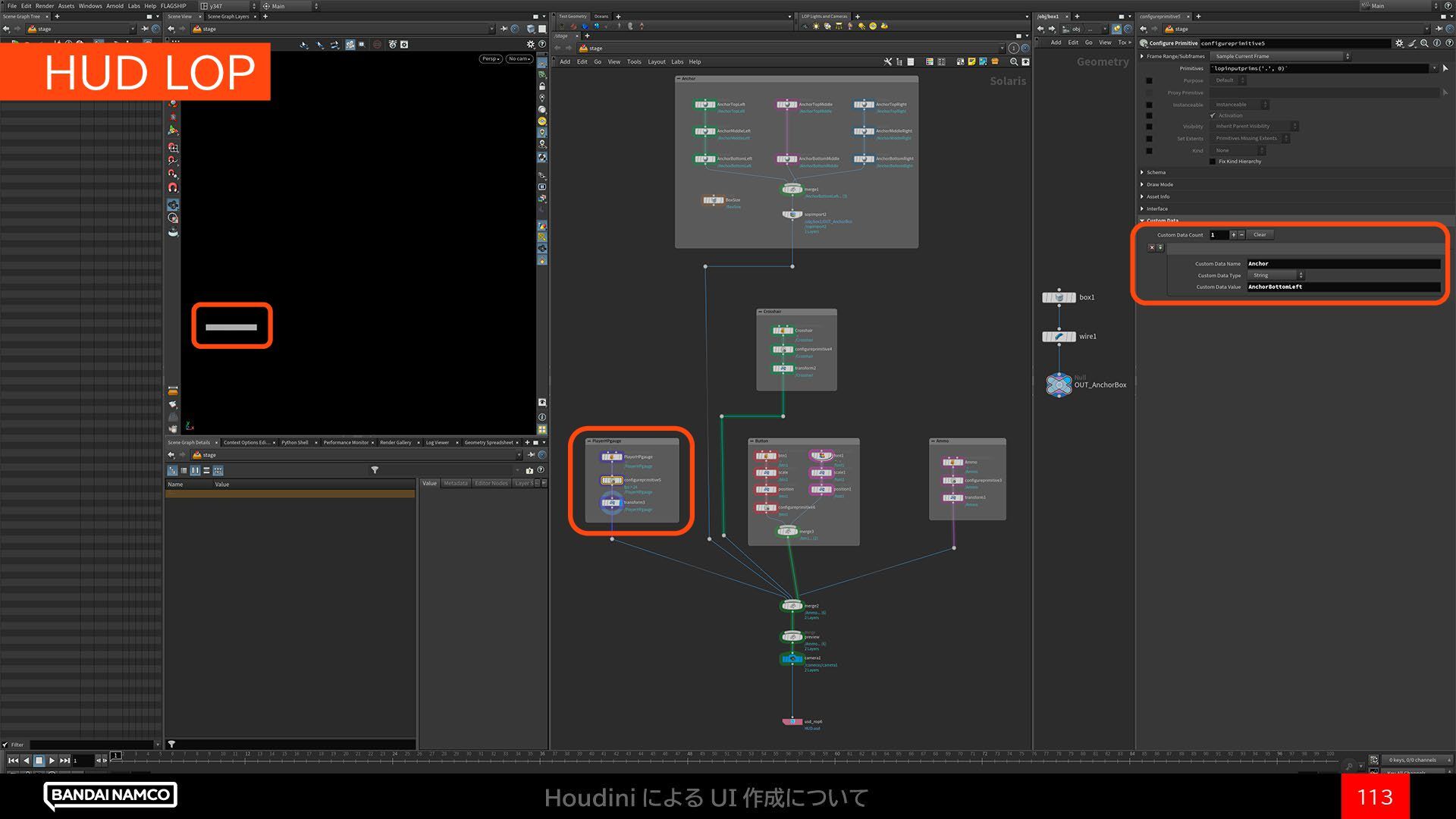The image size is (1456, 819).
Task: Open the Layout menu in network editor
Action: coord(656,62)
